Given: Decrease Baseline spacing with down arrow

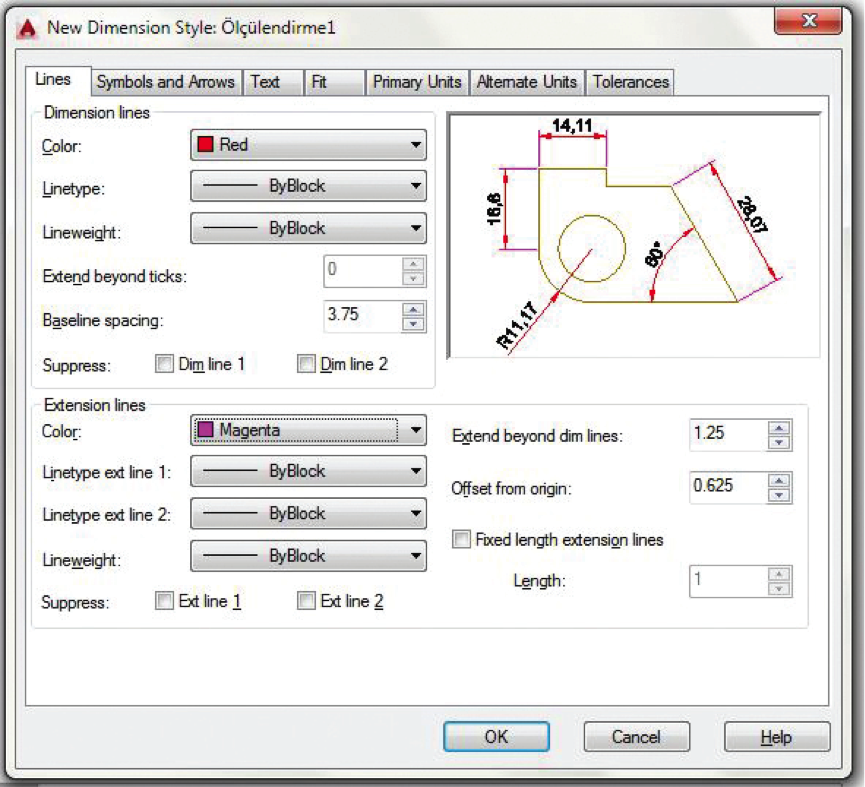Looking at the screenshot, I should [413, 323].
